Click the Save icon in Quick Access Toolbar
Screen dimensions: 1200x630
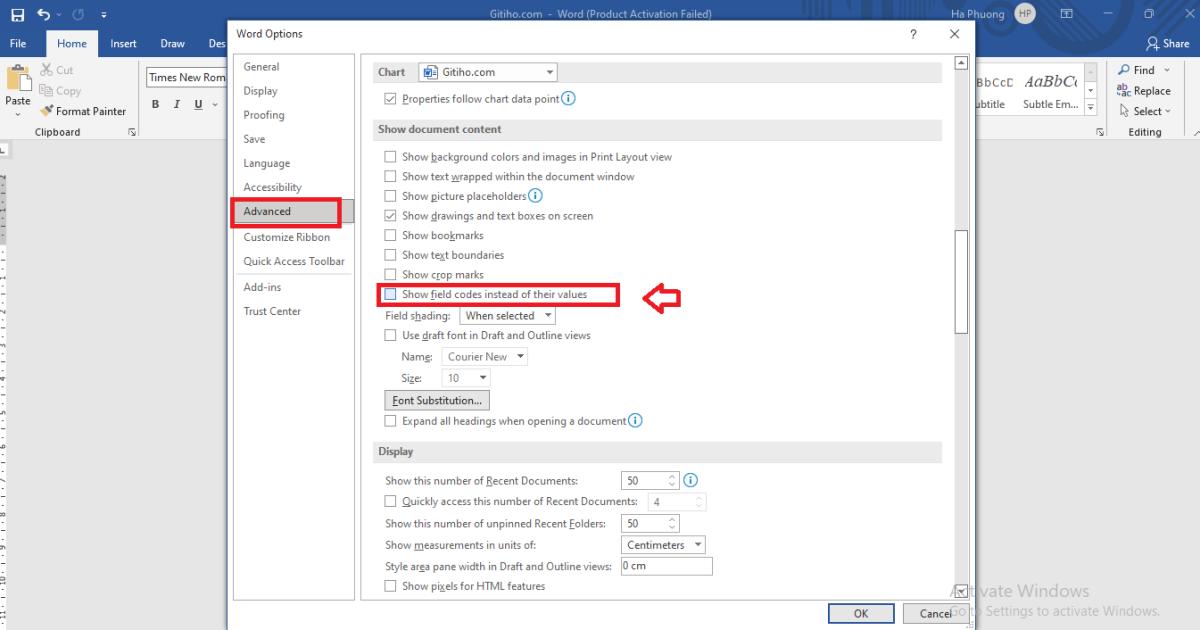[x=18, y=15]
